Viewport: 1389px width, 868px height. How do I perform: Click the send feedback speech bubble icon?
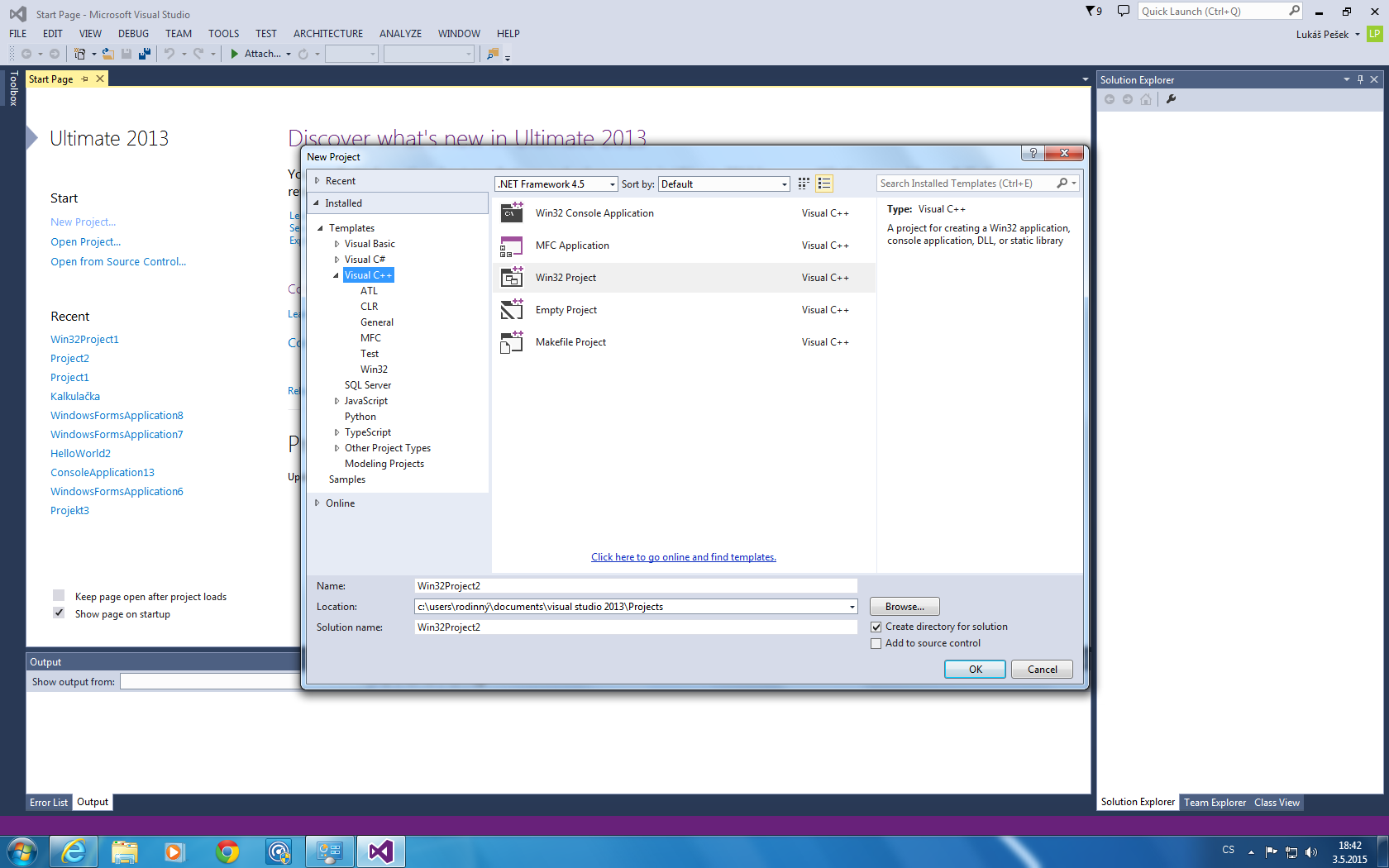1123,11
